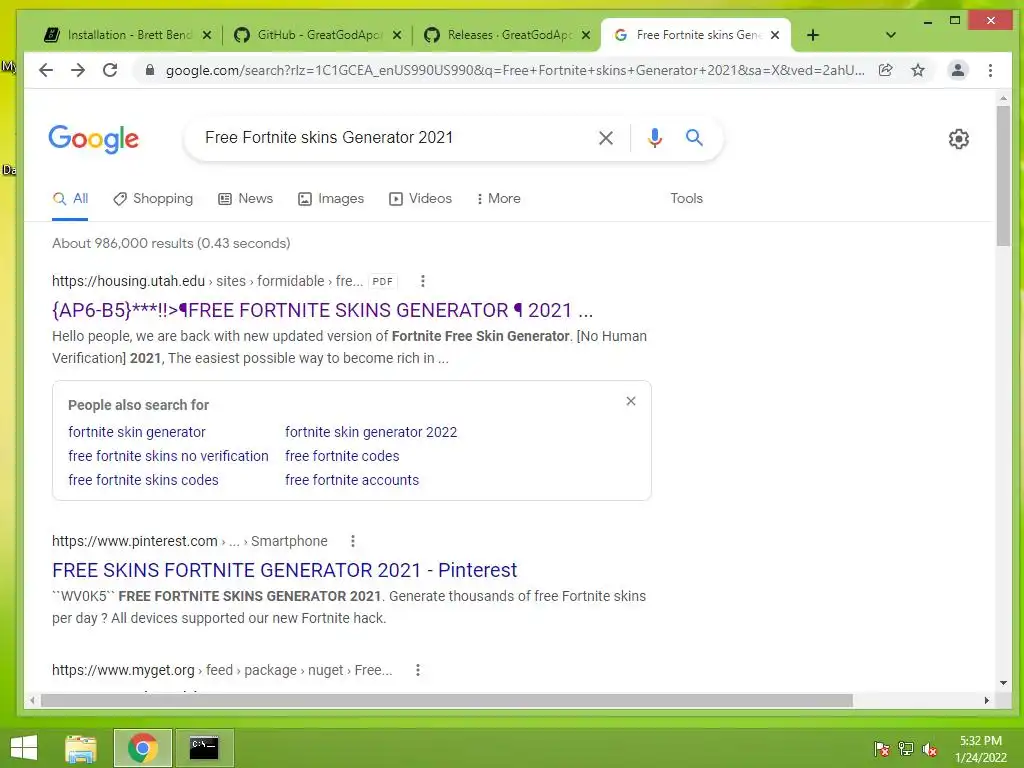Close the Releases GreatGodApo tab
The height and width of the screenshot is (768, 1024).
[x=586, y=35]
